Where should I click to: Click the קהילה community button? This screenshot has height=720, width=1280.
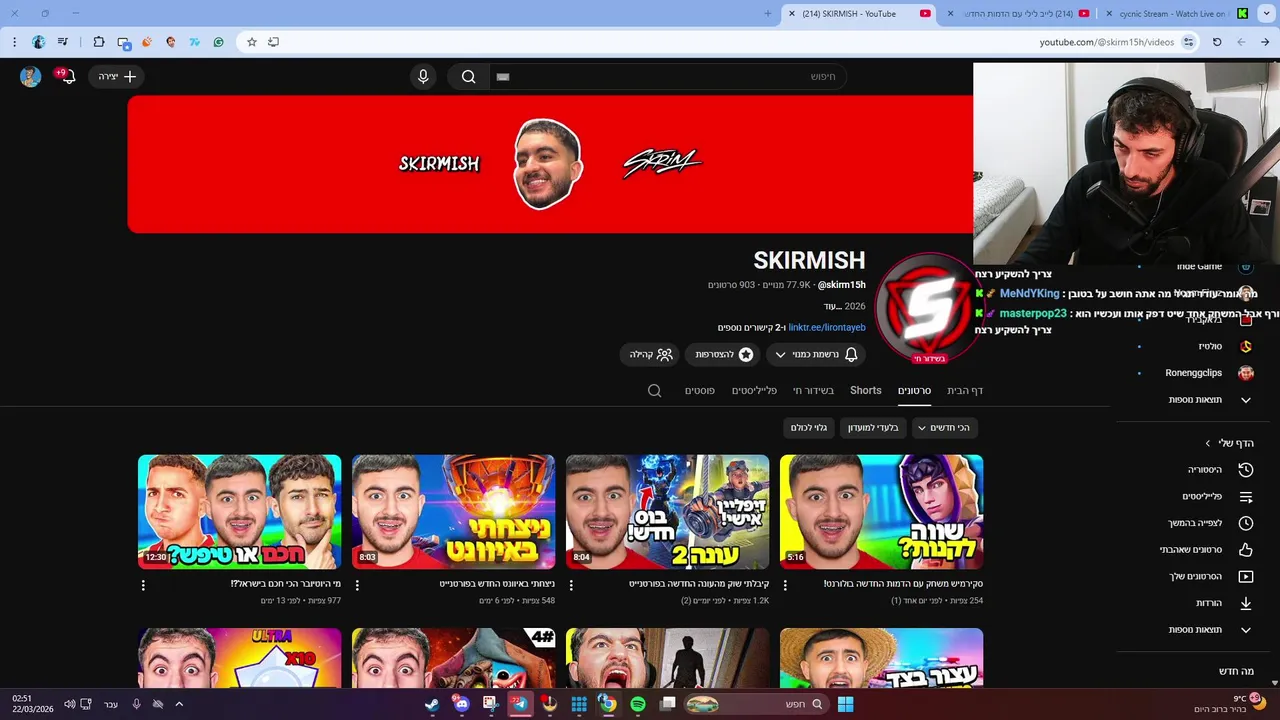(x=650, y=355)
